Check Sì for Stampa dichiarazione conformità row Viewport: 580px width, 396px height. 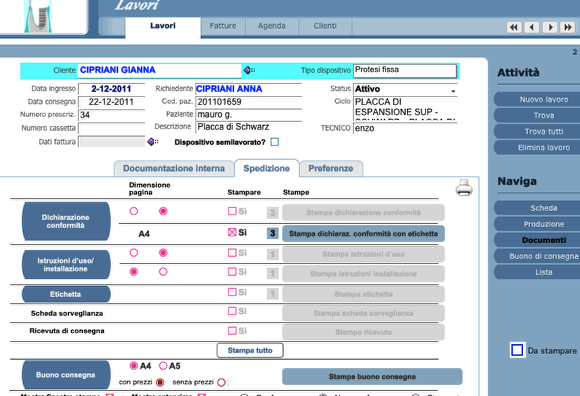[x=232, y=211]
